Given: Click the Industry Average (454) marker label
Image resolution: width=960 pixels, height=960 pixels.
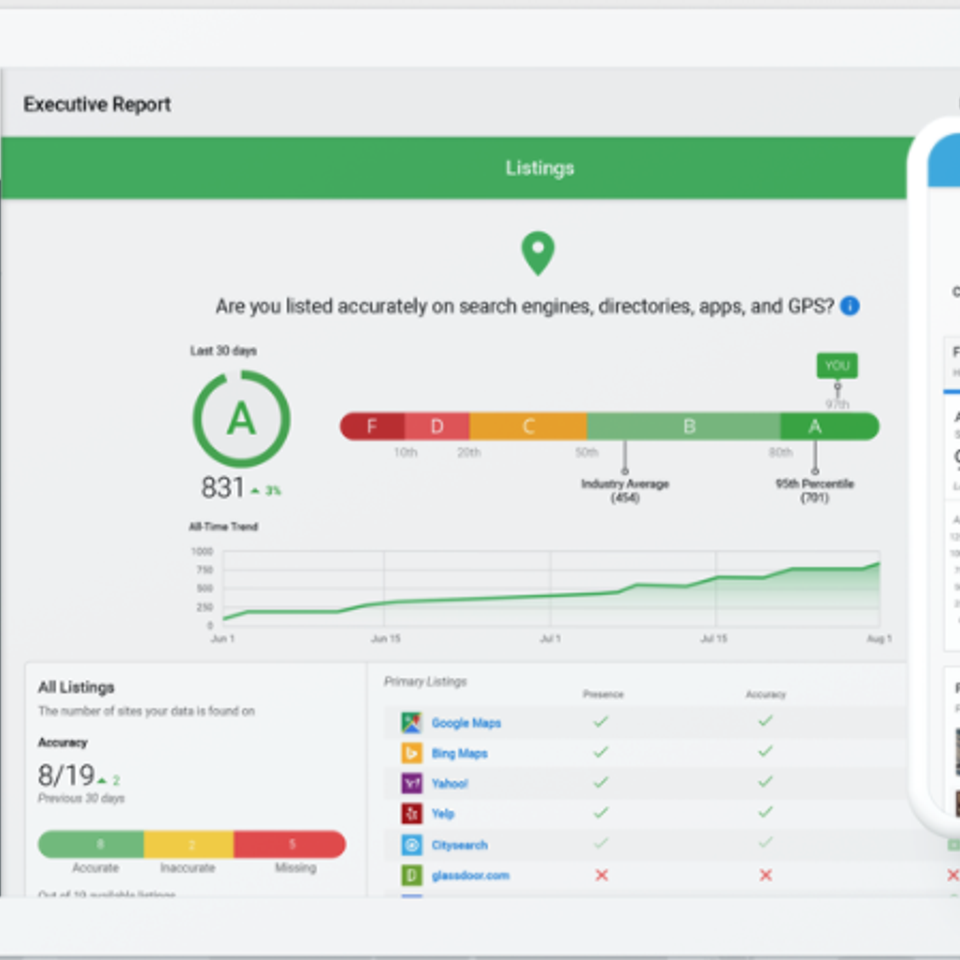Looking at the screenshot, I should point(625,490).
